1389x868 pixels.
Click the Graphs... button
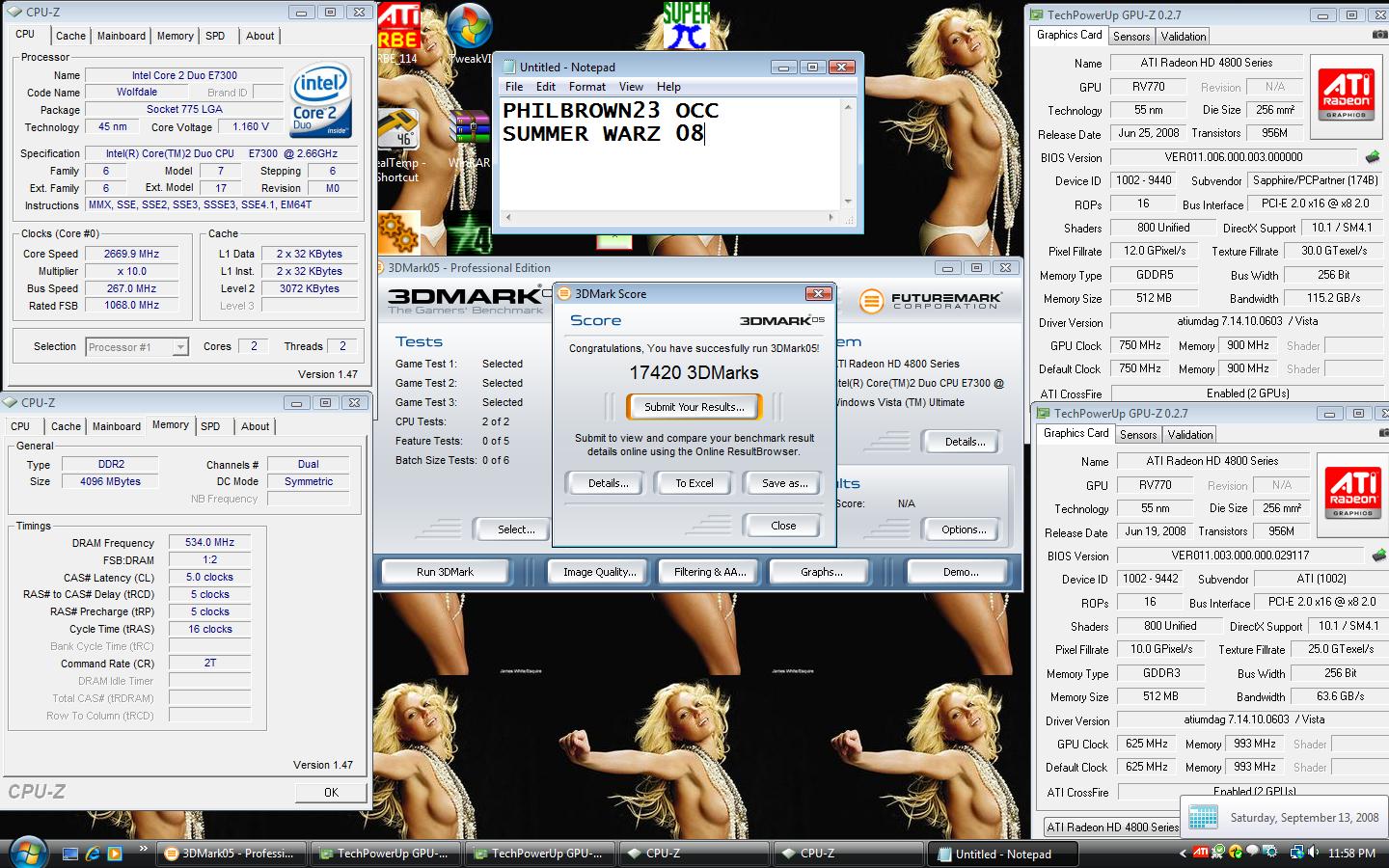coord(821,572)
